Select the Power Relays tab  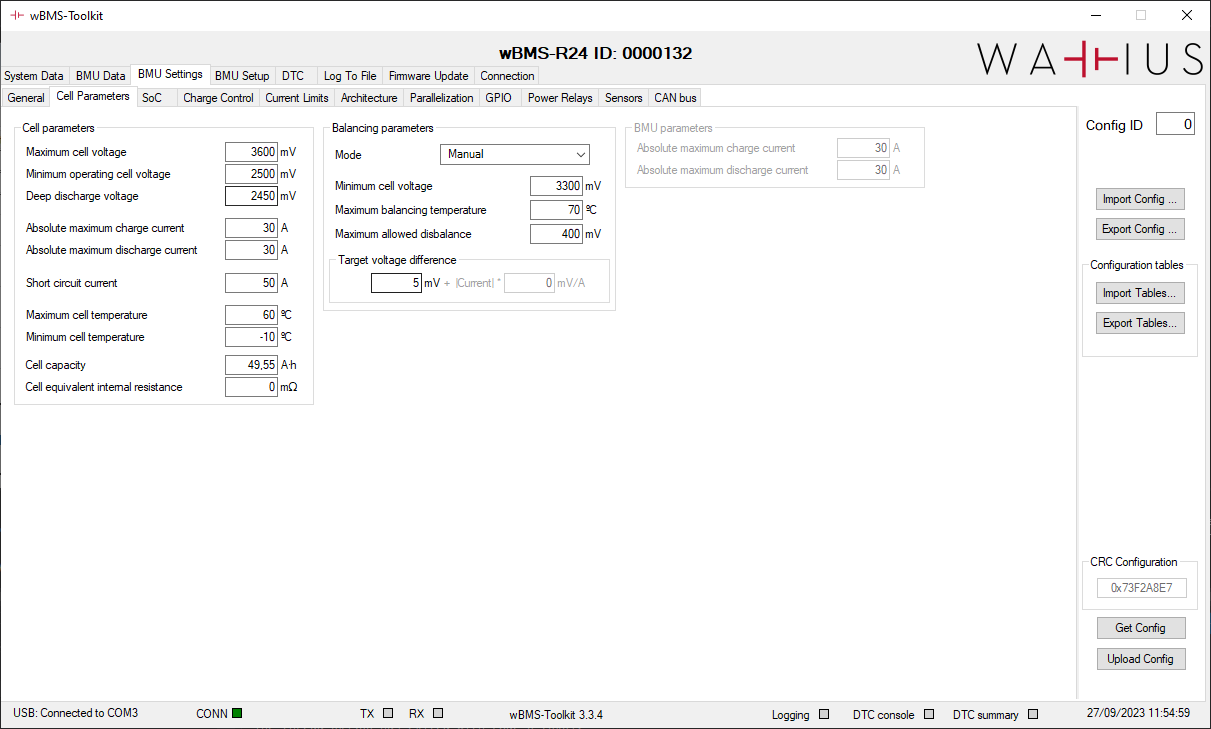click(560, 98)
